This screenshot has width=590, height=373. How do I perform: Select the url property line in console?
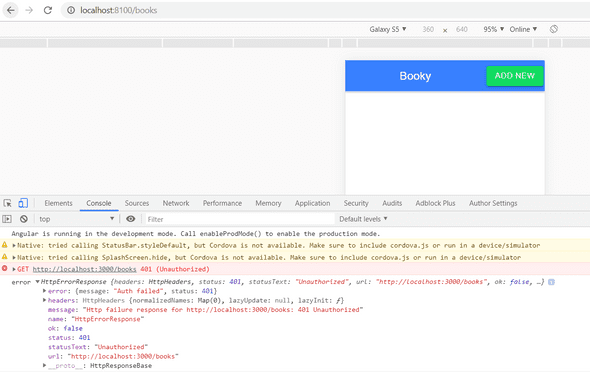point(113,356)
